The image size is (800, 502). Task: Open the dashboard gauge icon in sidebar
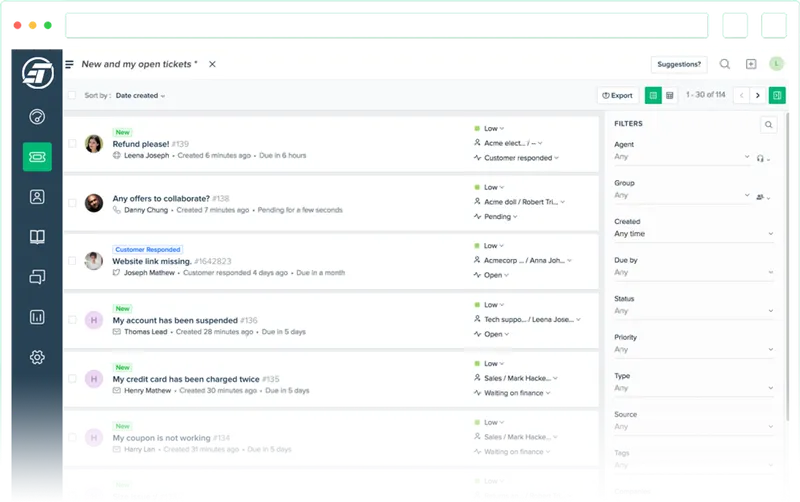[37, 117]
